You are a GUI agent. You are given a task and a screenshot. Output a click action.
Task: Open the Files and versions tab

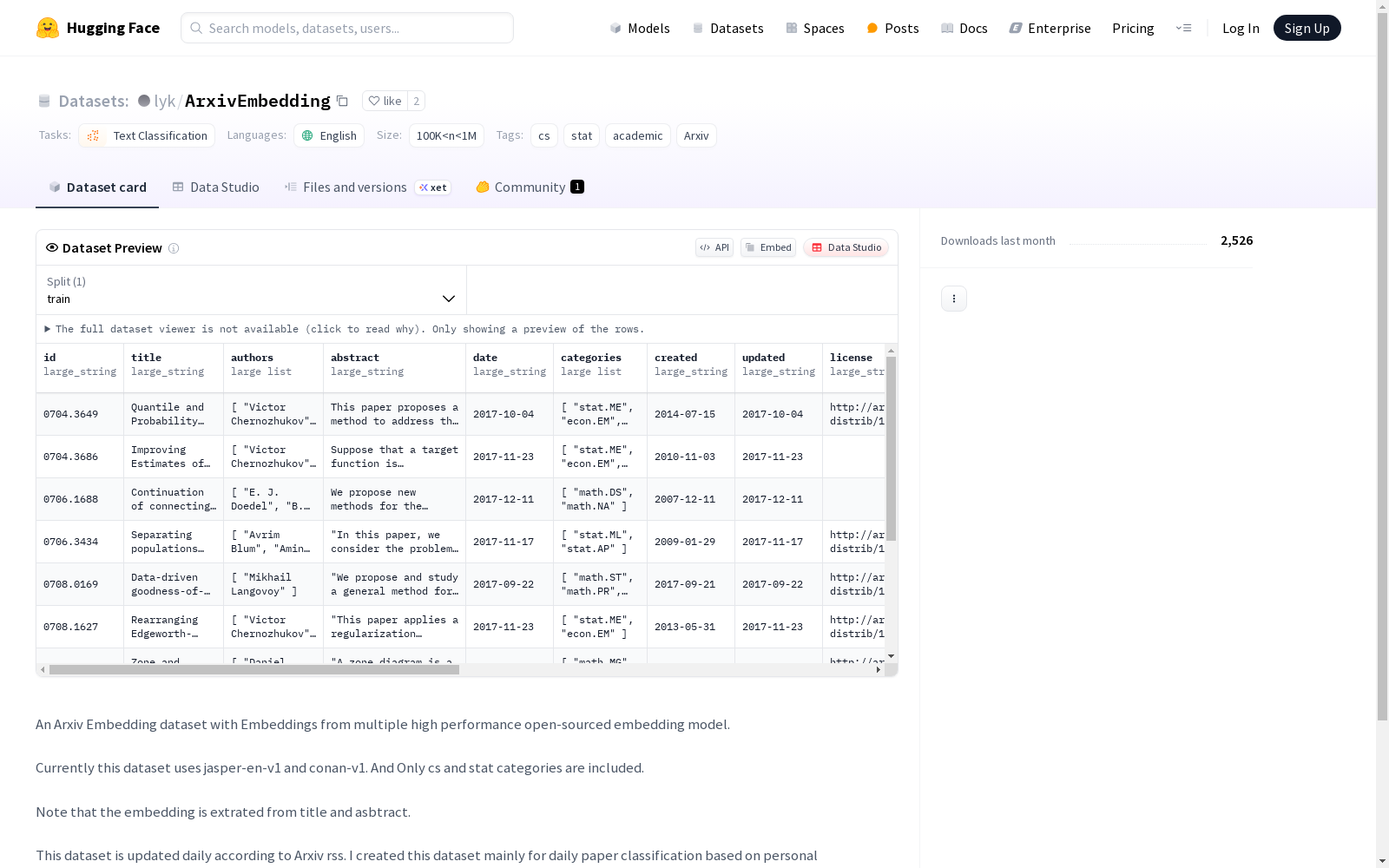point(367,187)
